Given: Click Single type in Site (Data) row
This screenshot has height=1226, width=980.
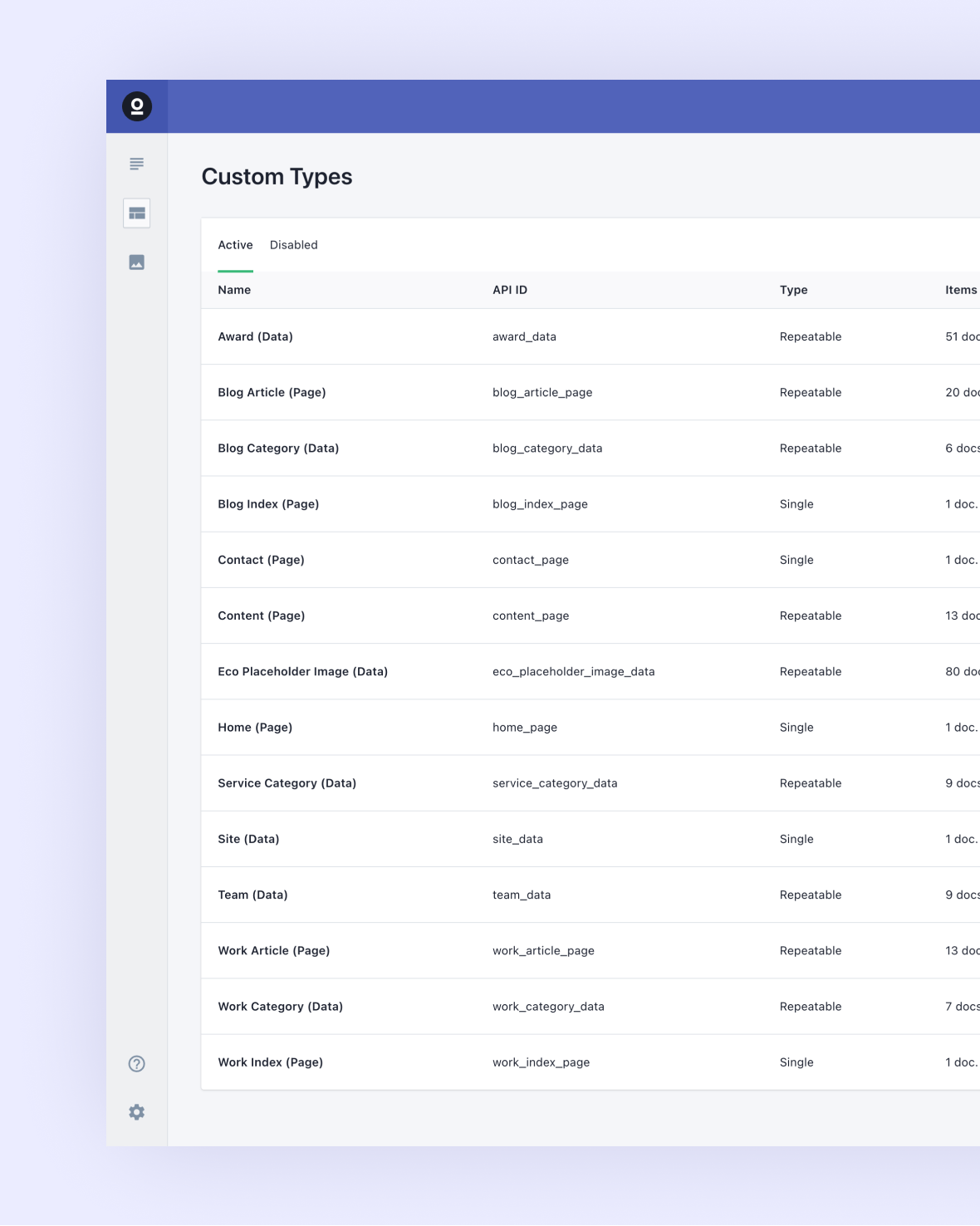Looking at the screenshot, I should [796, 839].
